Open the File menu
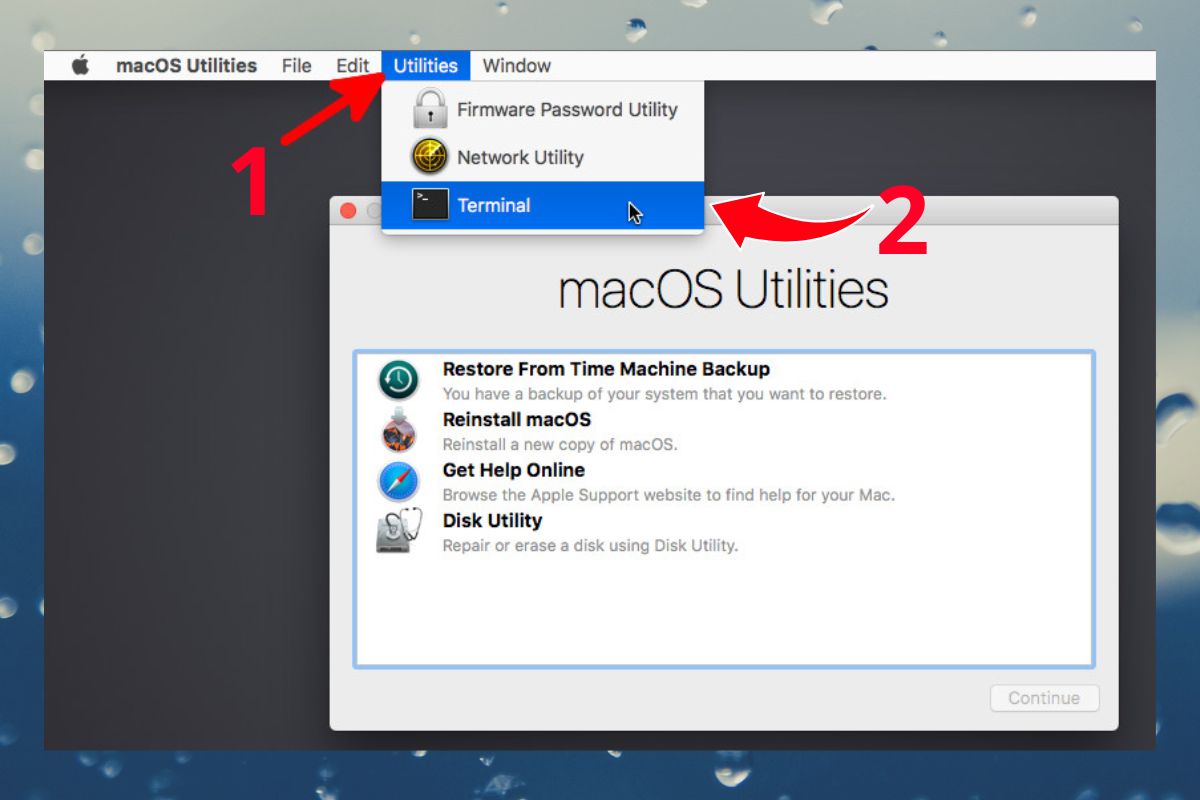 click(296, 66)
